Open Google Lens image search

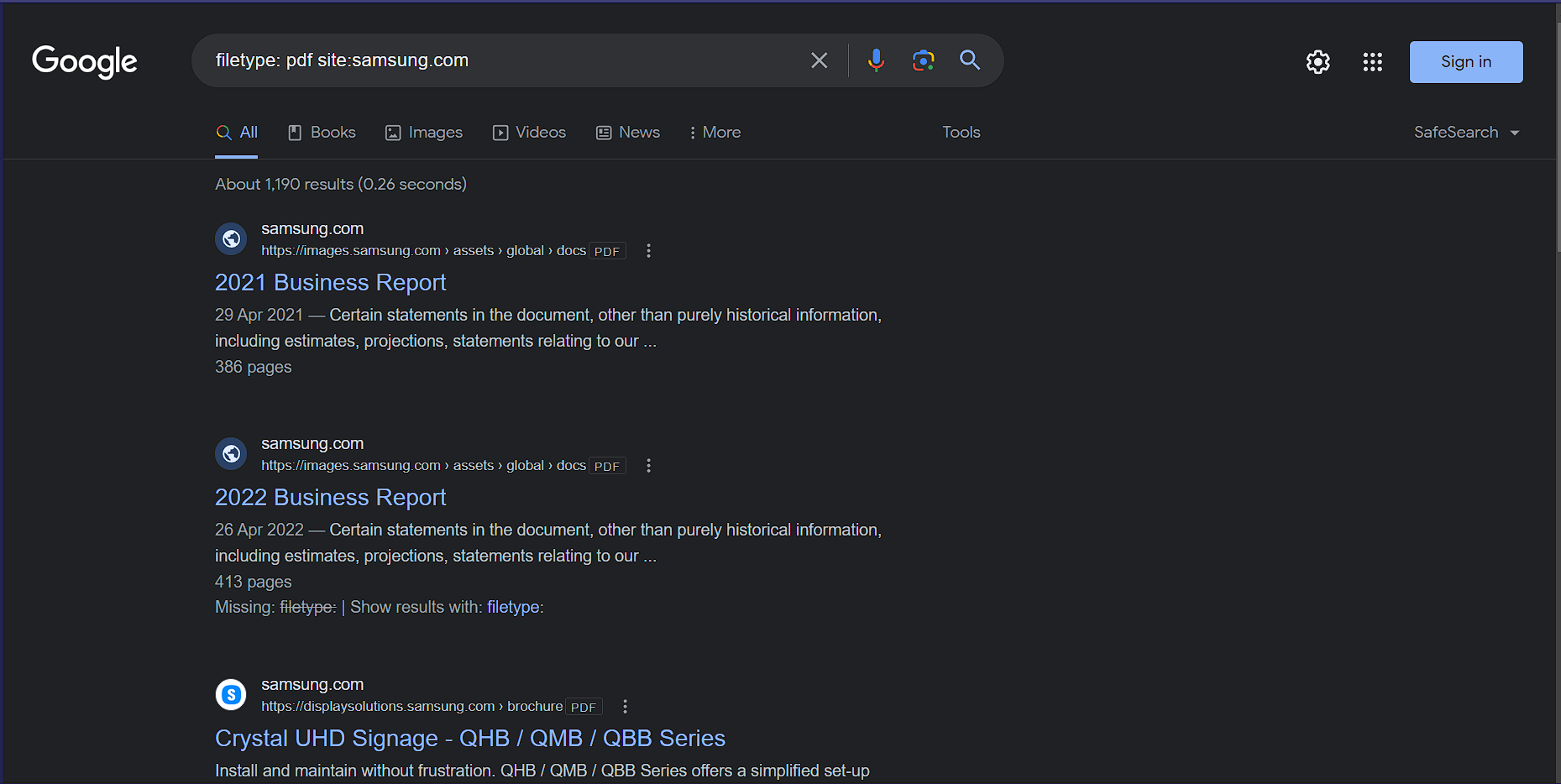click(923, 60)
